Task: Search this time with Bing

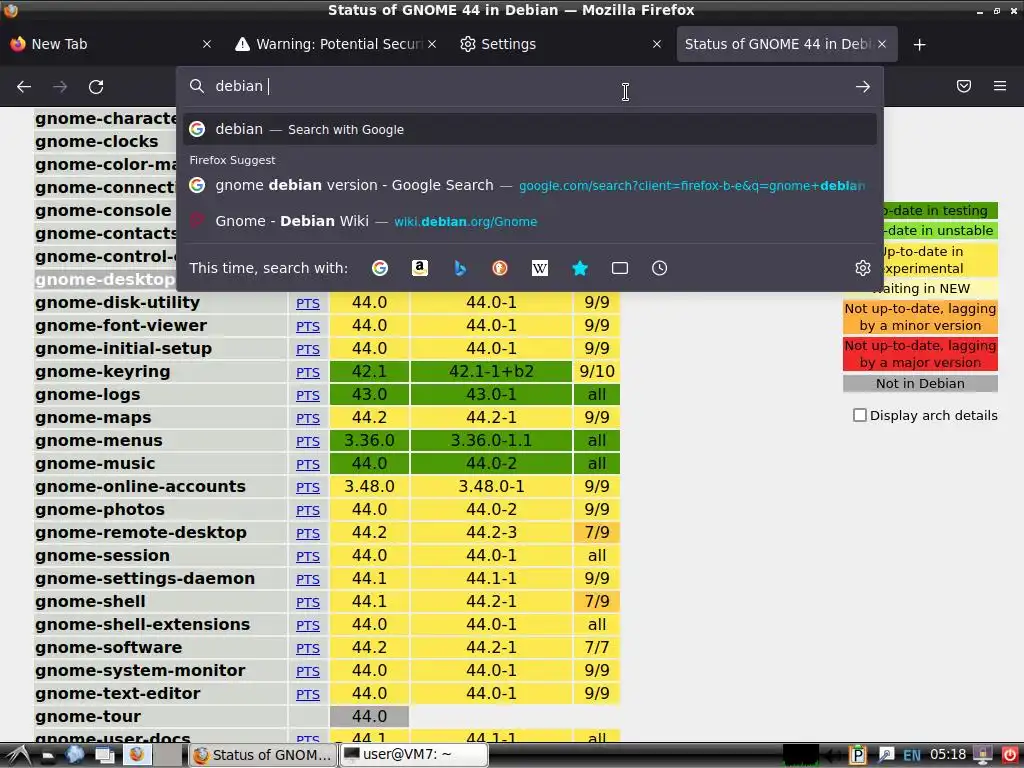Action: [x=460, y=268]
